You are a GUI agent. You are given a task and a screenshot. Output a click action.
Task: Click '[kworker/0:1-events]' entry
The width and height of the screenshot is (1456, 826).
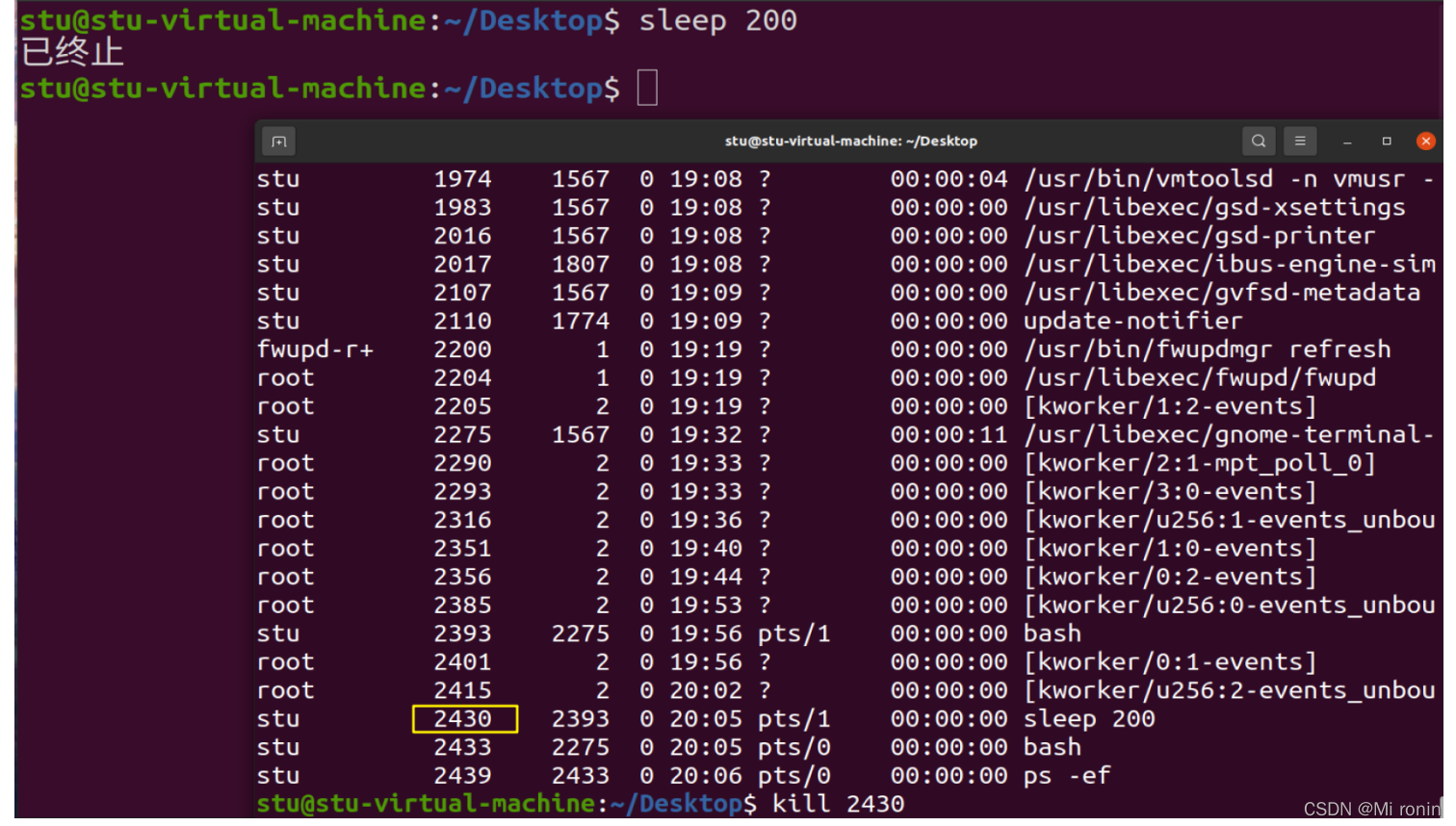(1170, 662)
